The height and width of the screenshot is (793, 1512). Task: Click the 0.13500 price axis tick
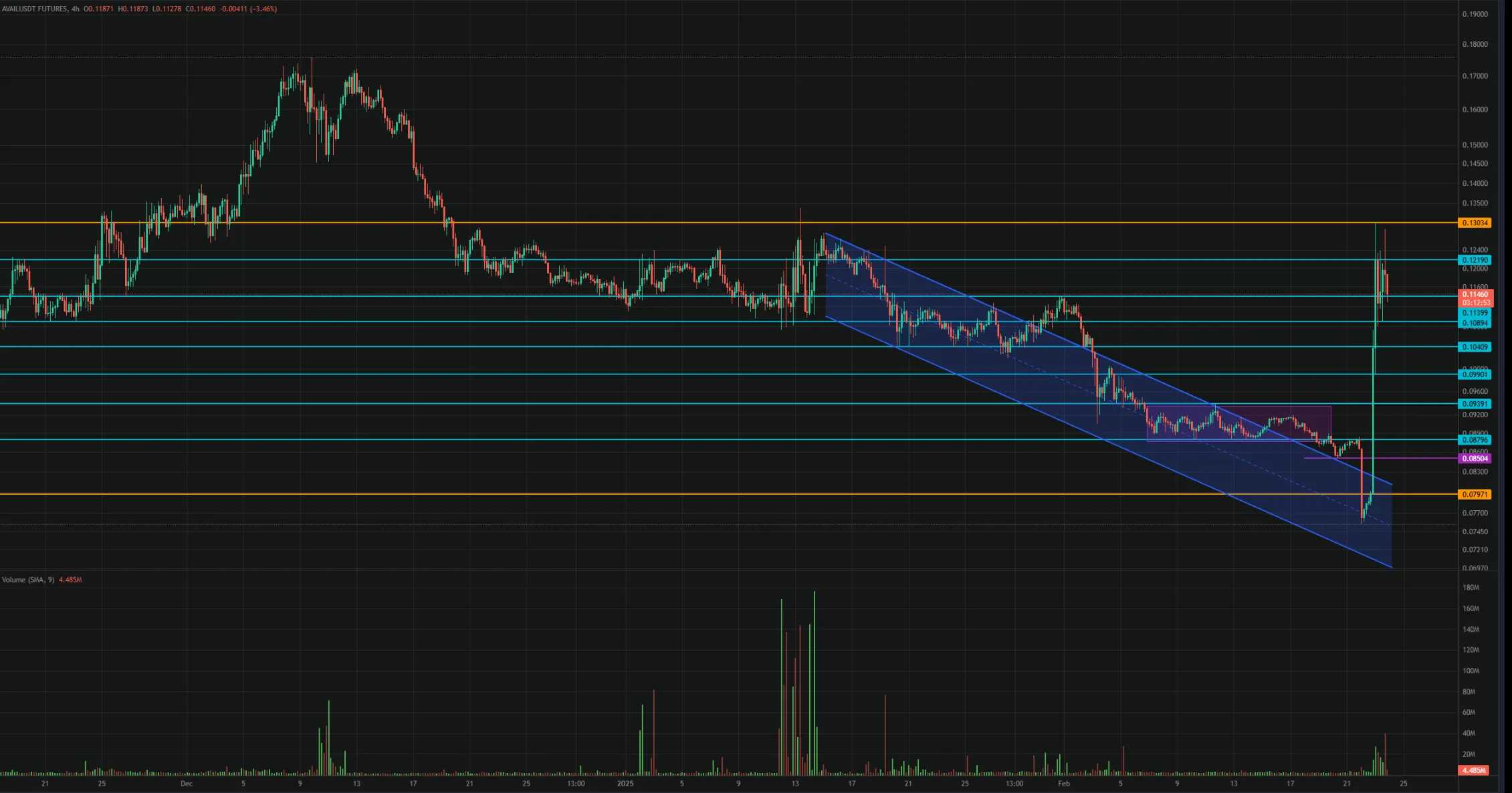click(1475, 203)
